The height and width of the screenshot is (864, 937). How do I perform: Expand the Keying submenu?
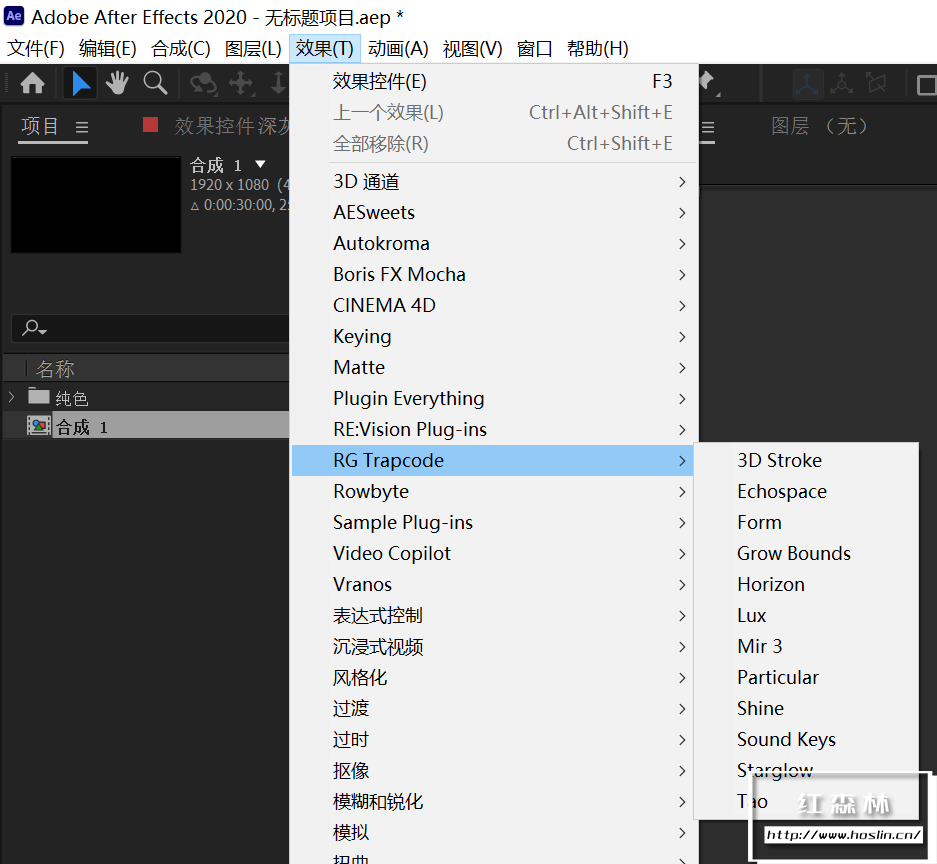(494, 337)
